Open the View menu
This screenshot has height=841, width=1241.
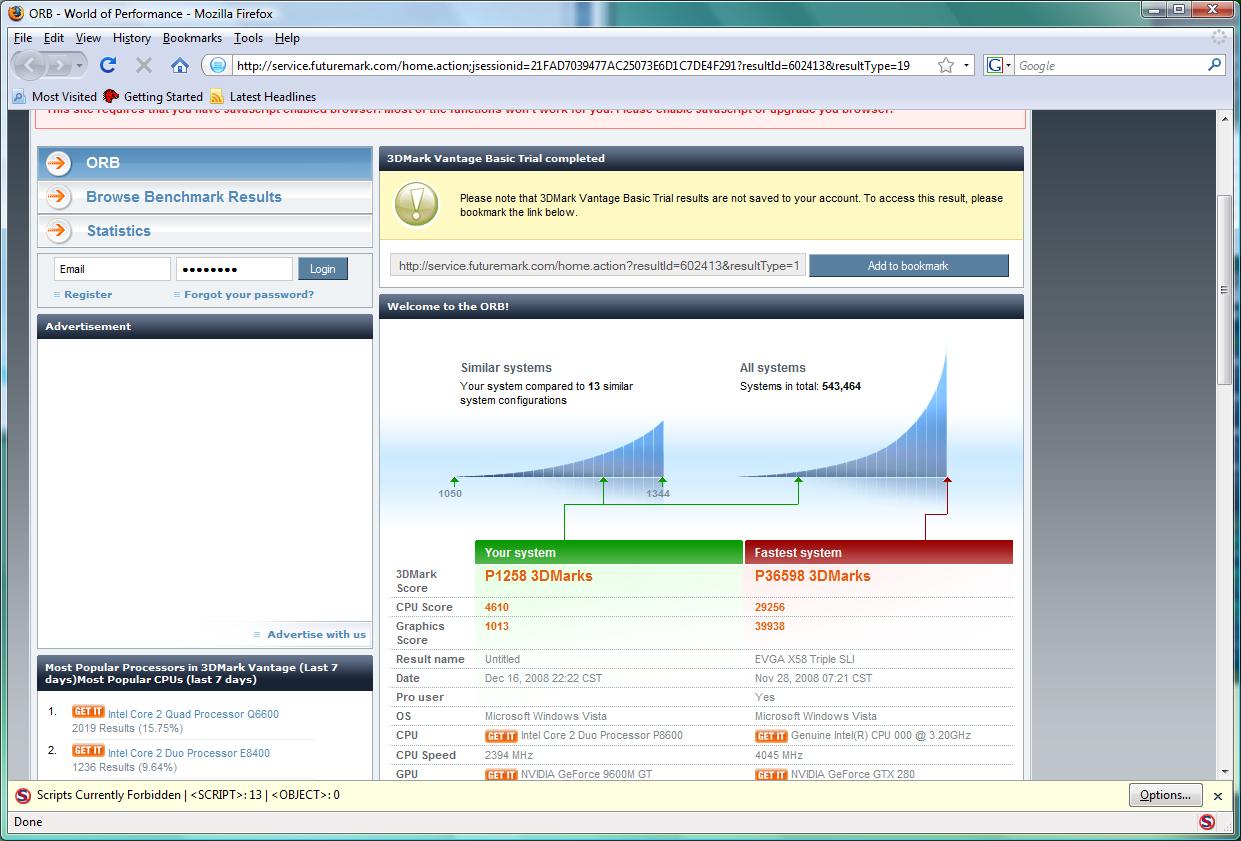pos(88,38)
